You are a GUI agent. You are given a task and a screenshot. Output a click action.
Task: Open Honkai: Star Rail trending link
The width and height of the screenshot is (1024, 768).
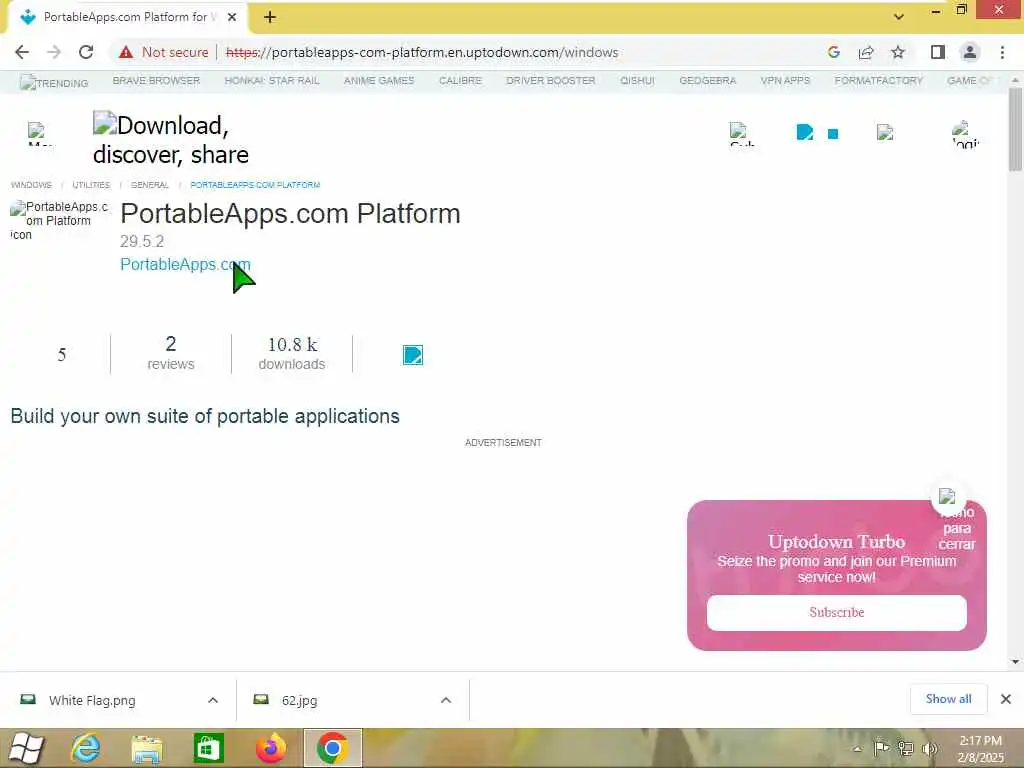point(272,80)
